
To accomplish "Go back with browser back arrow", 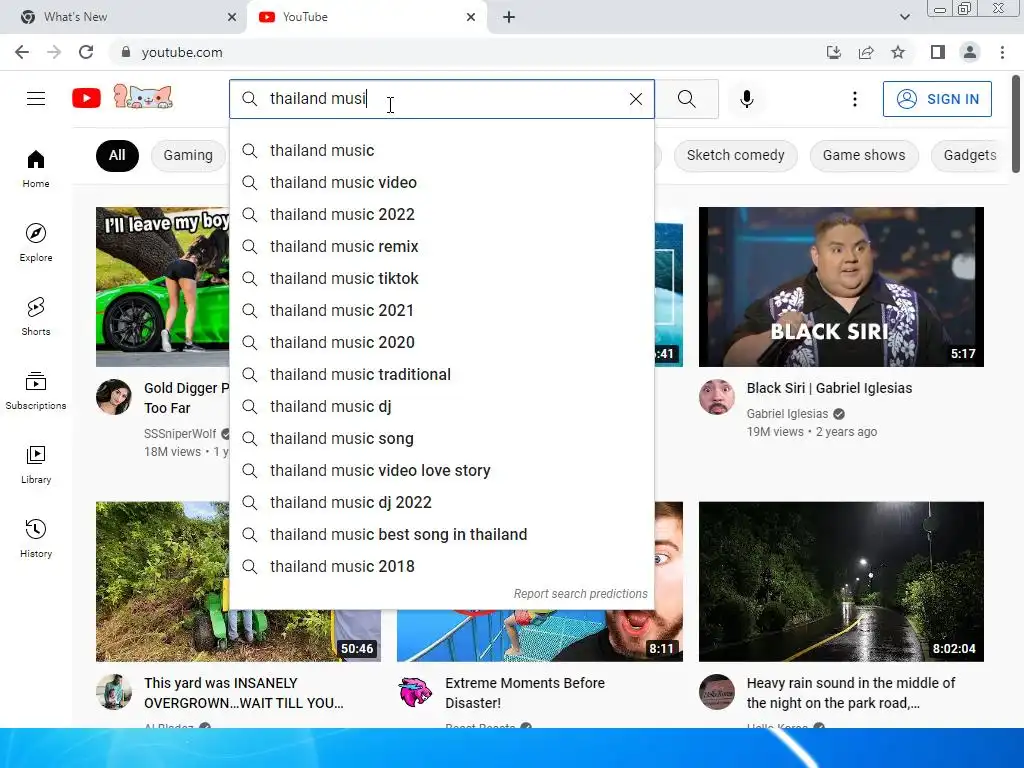I will (x=22, y=52).
